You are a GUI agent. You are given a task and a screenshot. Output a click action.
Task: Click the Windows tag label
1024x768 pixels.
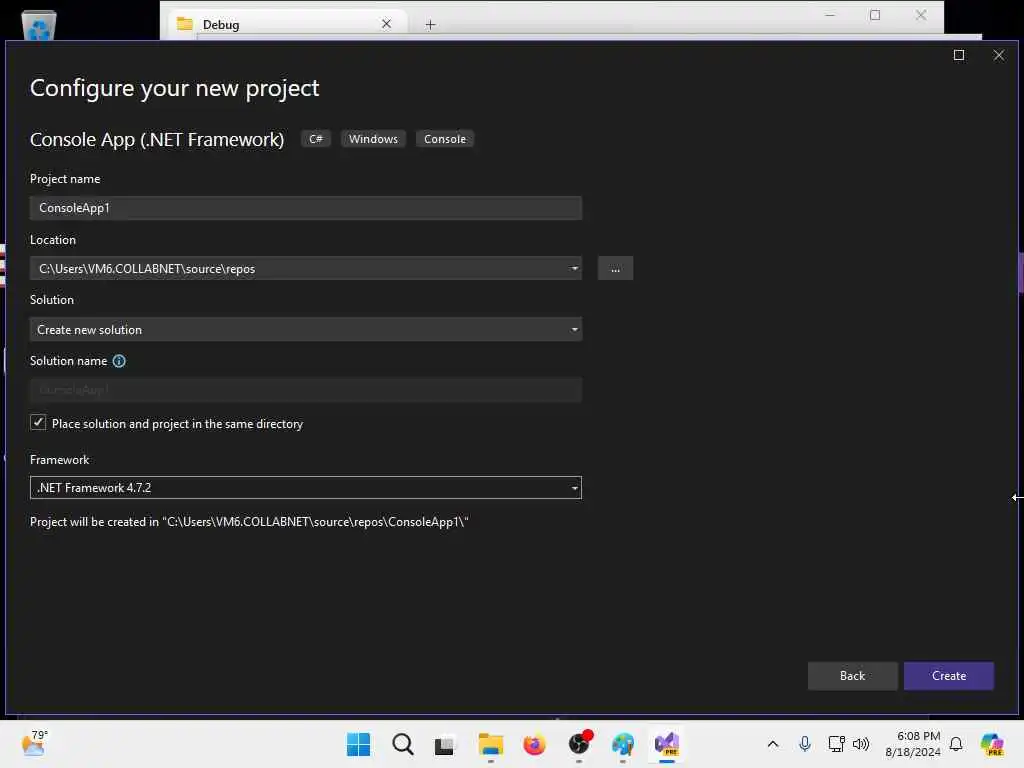click(x=373, y=138)
